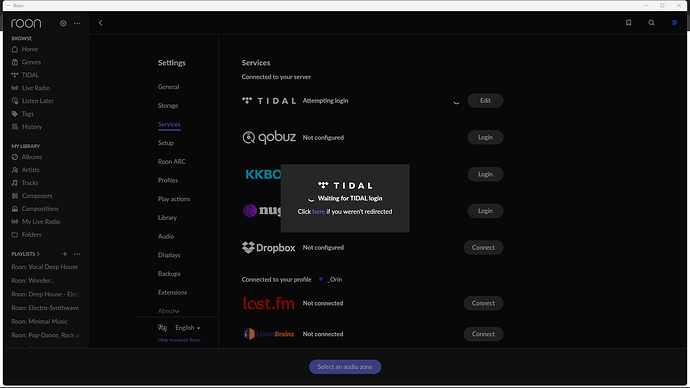
Task: Switch to General settings tab
Action: pos(169,87)
